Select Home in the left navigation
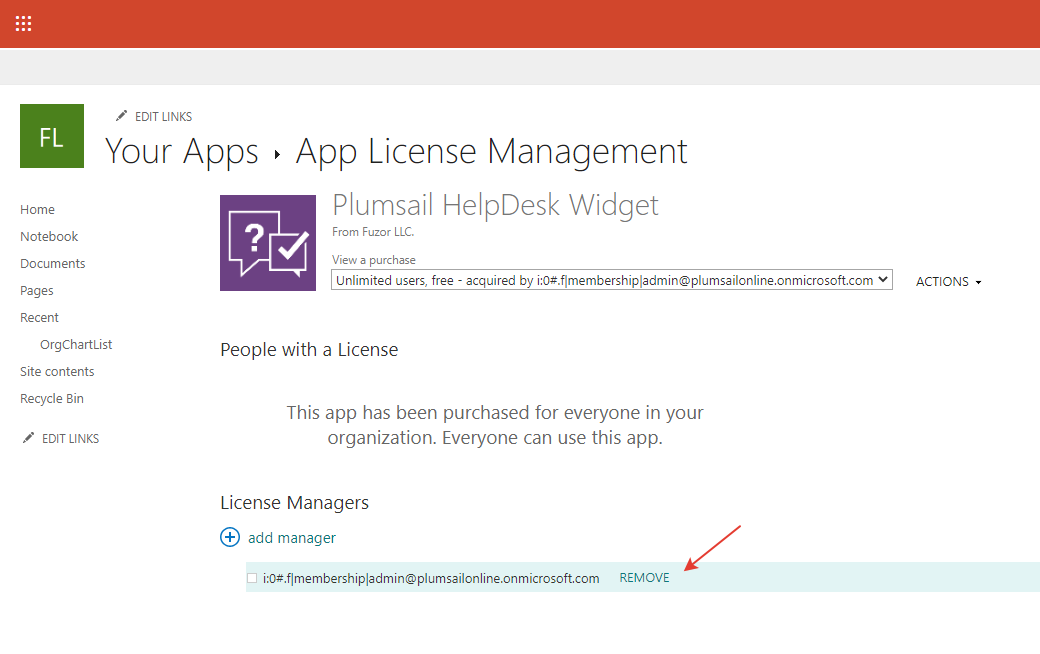 pos(37,209)
